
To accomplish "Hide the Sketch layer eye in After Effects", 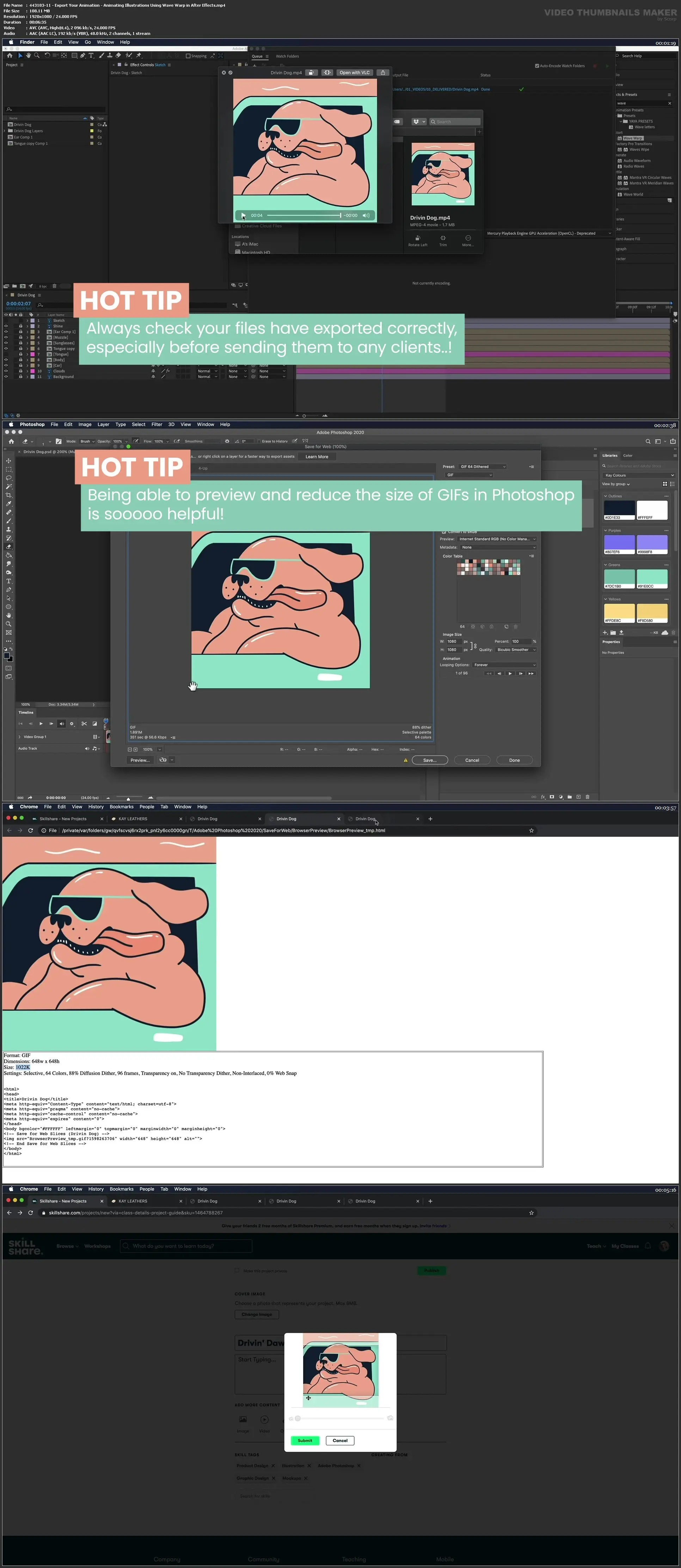I will click(x=6, y=320).
